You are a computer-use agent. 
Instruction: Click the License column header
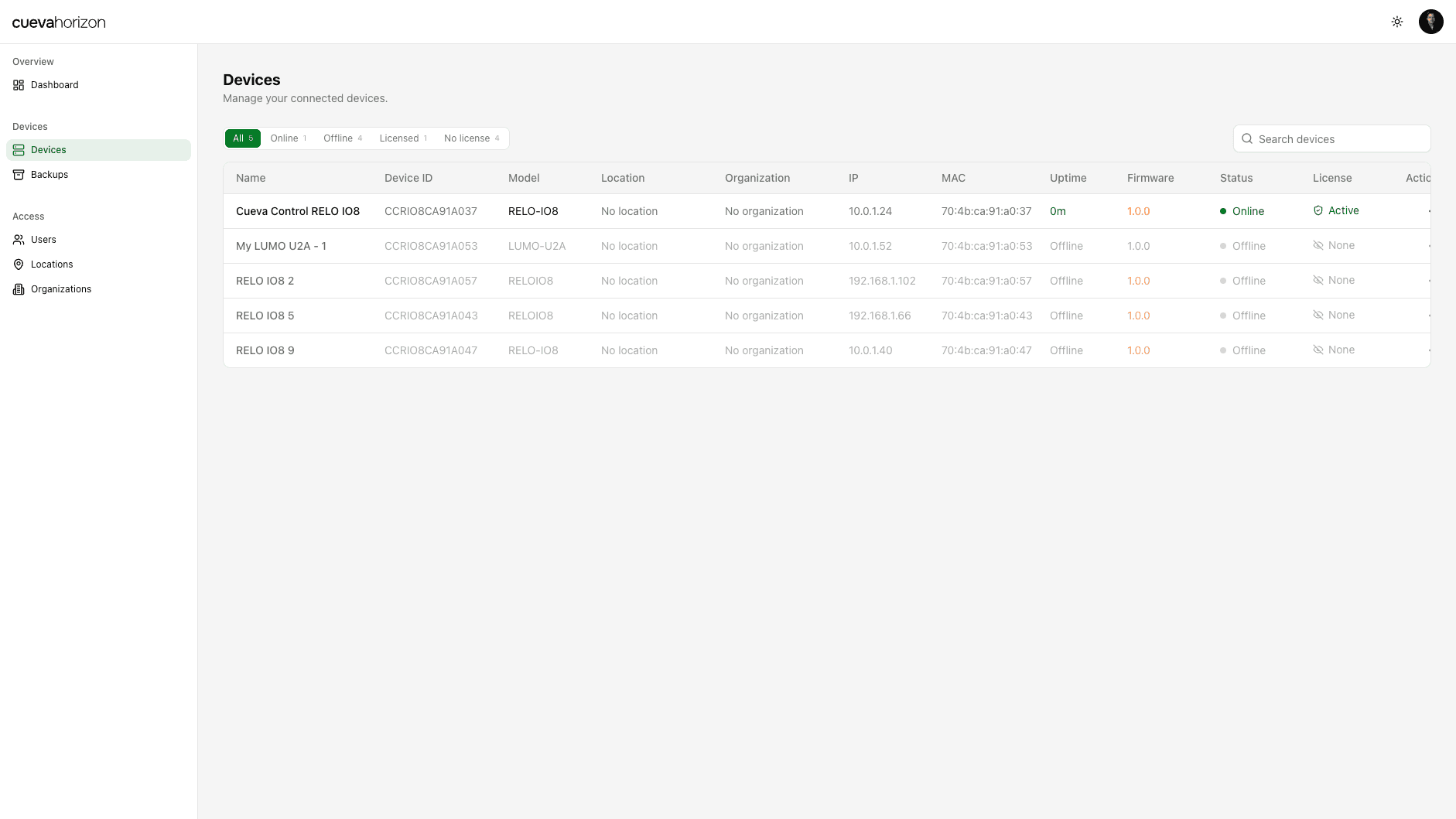coord(1332,178)
